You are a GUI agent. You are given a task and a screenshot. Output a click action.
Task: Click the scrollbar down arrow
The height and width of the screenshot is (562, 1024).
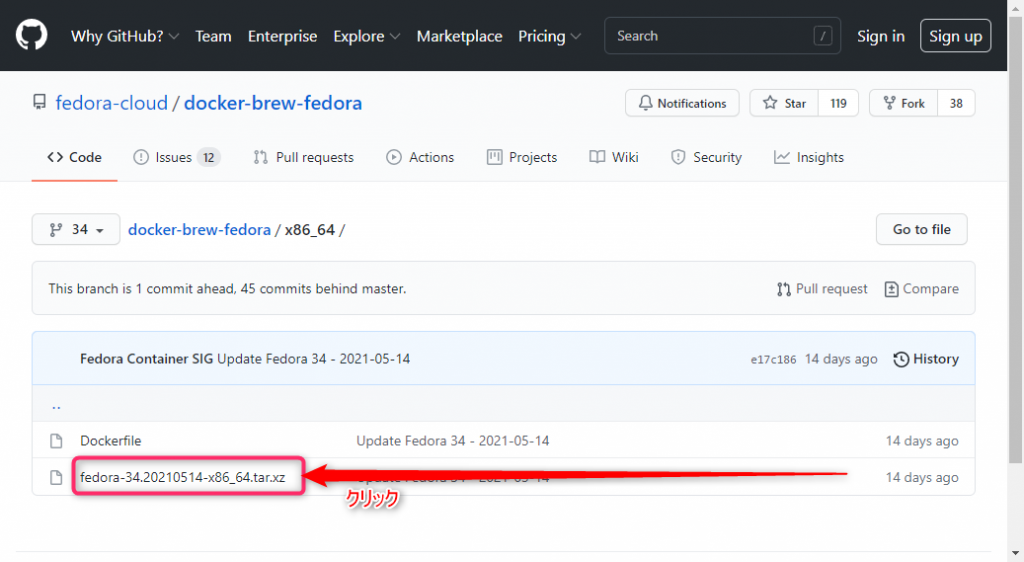point(1016,555)
